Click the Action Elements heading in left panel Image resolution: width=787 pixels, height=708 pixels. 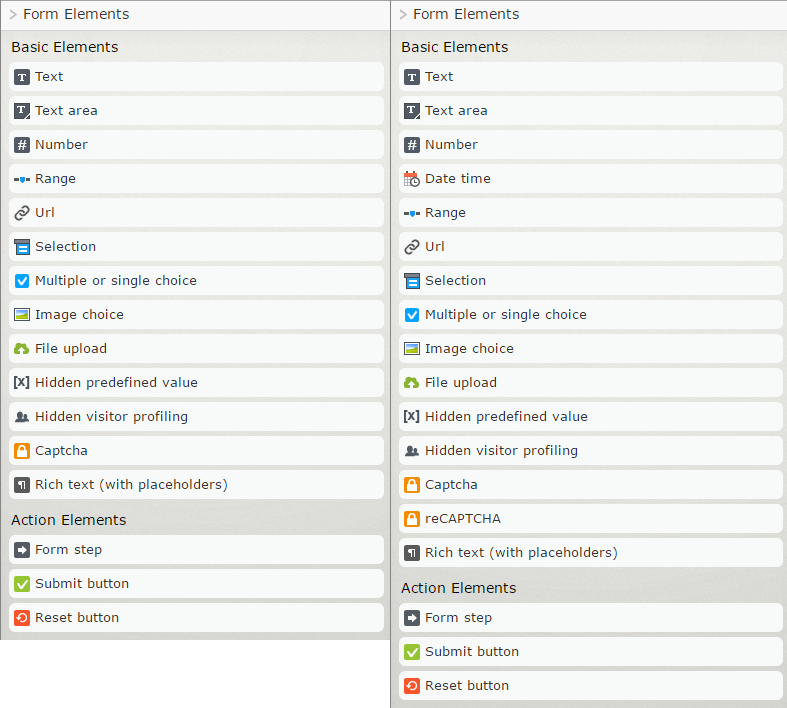(69, 520)
